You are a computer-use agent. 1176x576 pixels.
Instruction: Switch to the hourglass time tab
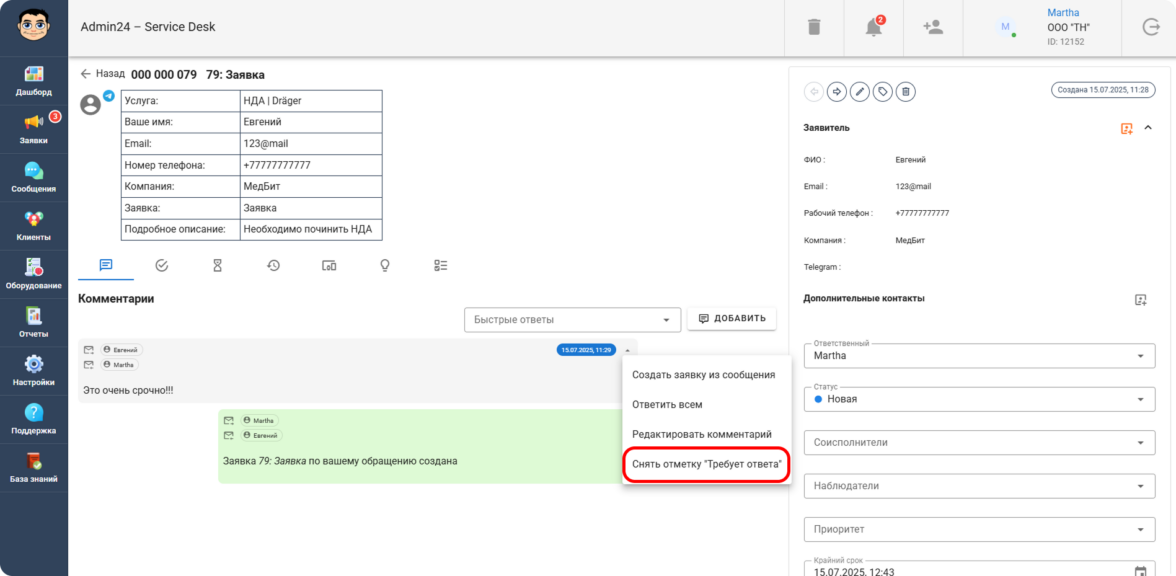[218, 265]
